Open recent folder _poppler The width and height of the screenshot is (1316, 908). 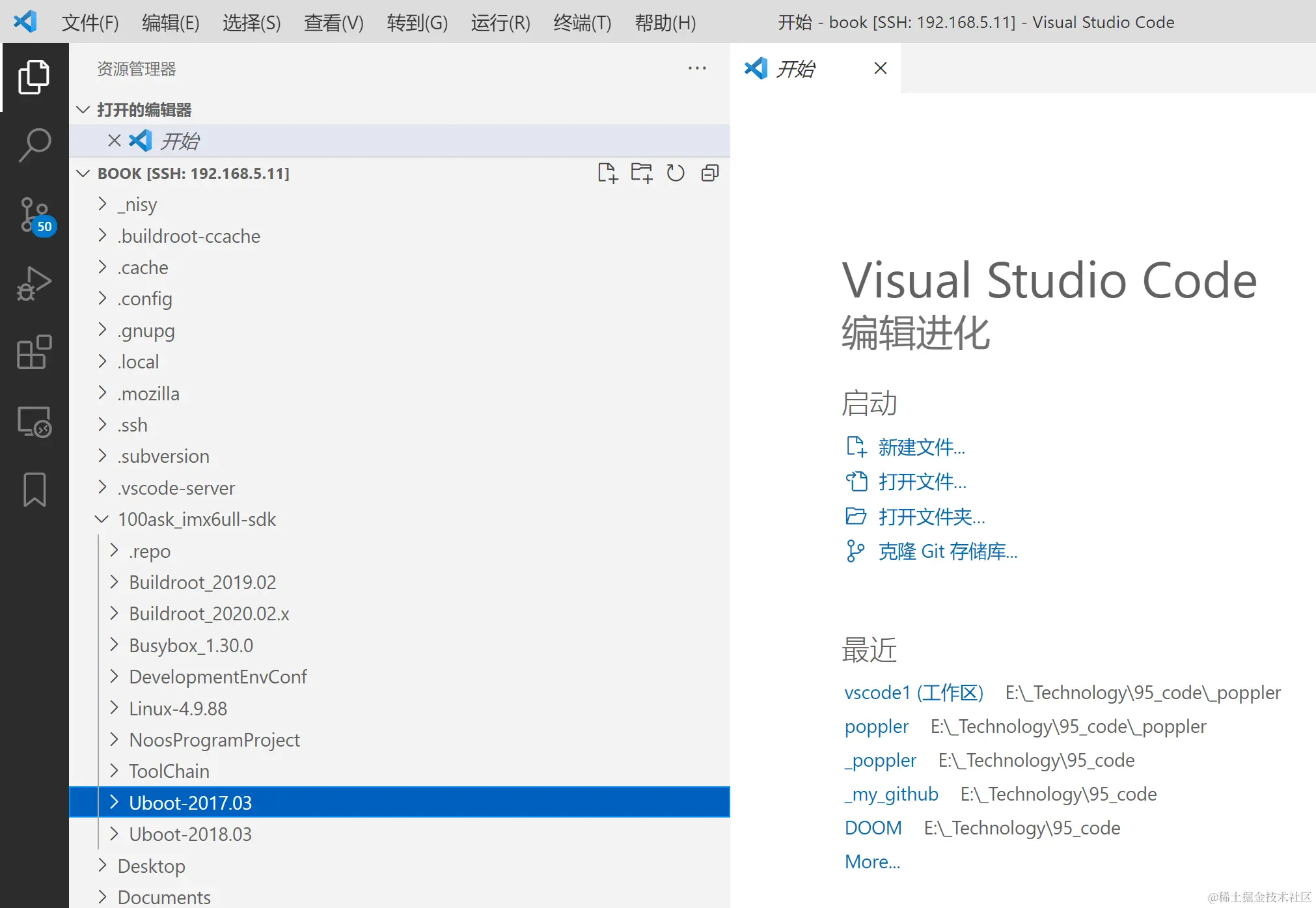[x=880, y=760]
